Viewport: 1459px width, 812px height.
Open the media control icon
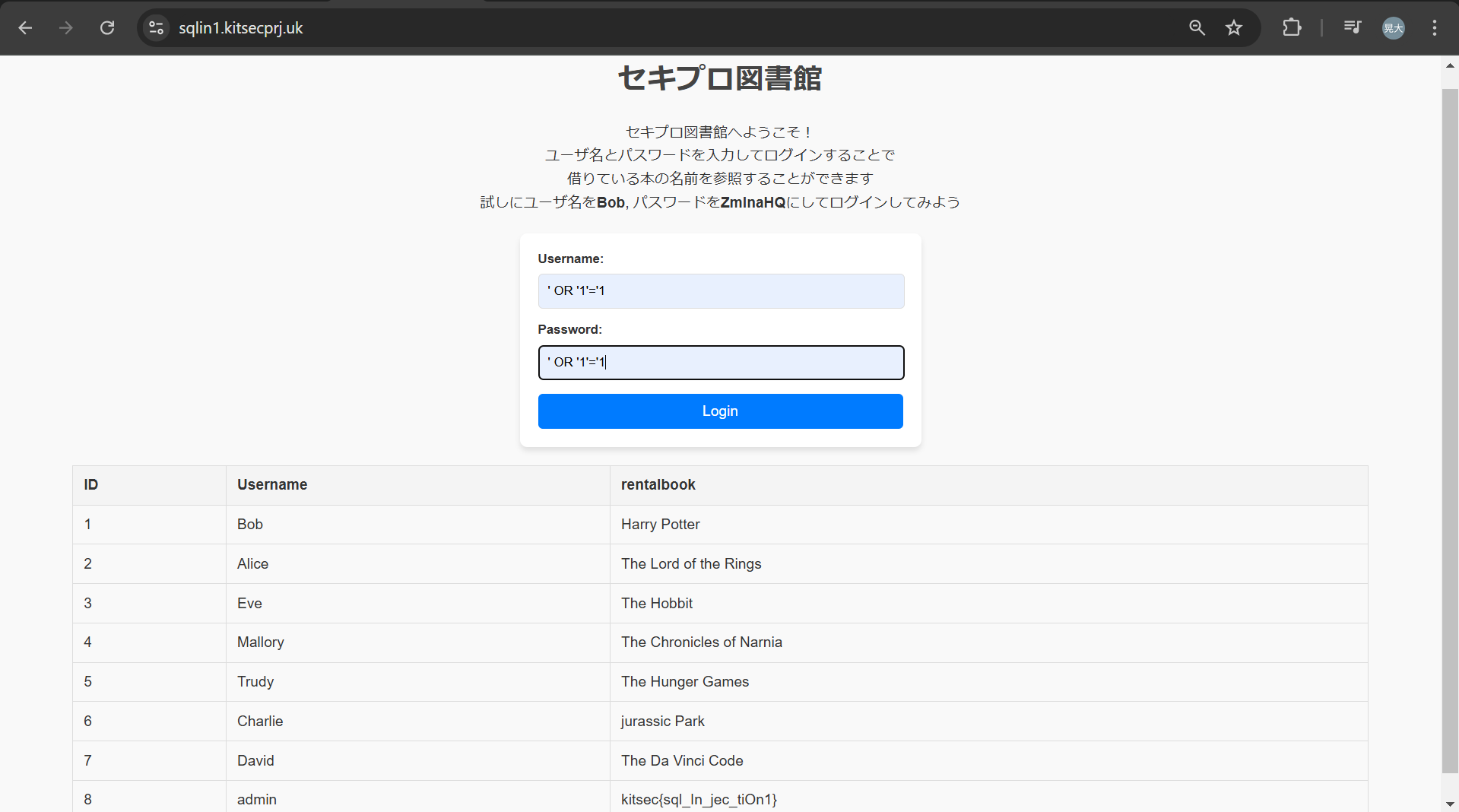coord(1352,28)
